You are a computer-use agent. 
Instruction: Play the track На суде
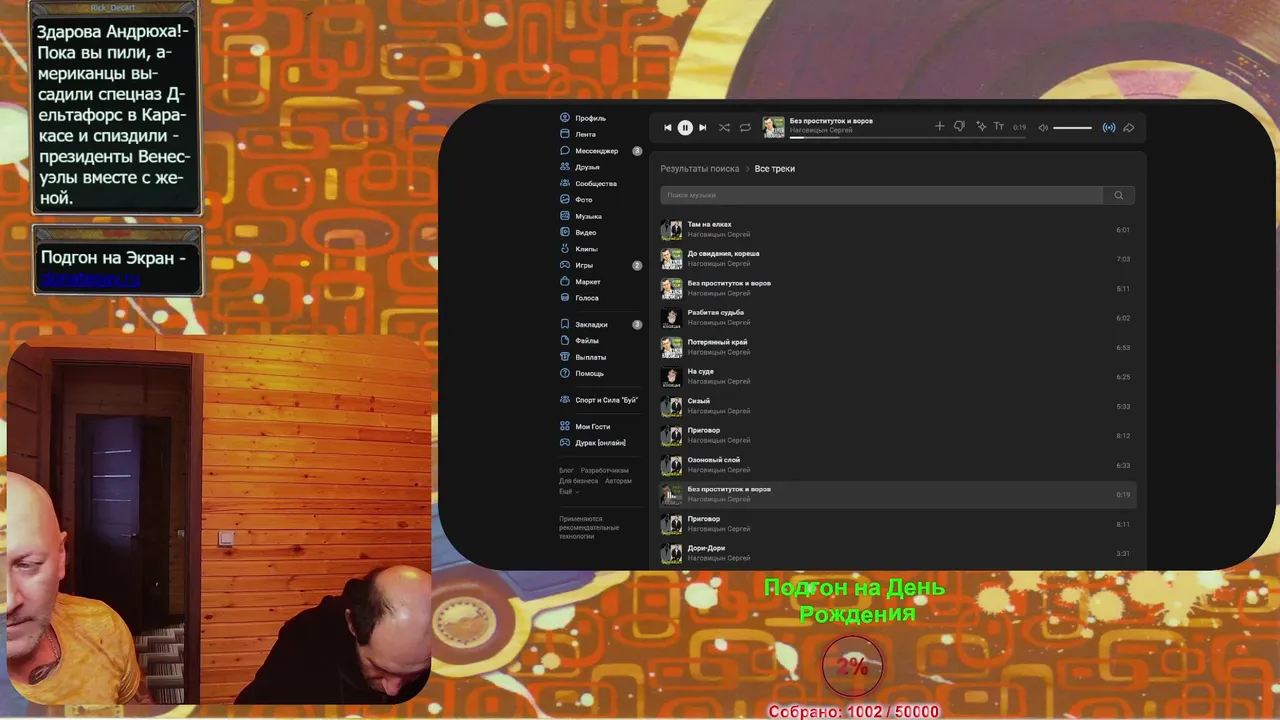(x=898, y=377)
